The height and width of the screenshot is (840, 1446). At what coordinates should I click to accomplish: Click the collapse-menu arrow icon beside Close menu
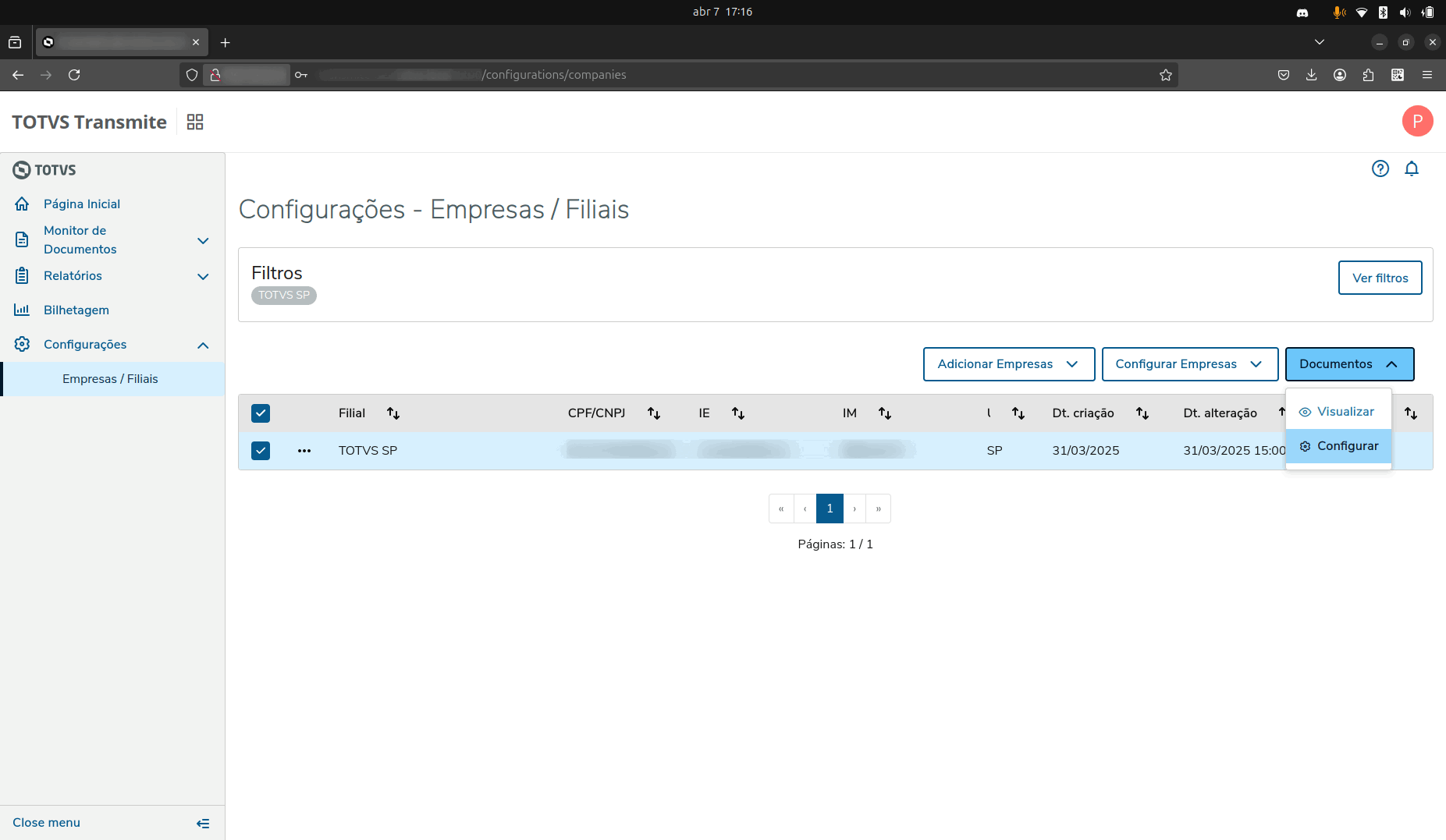[x=203, y=823]
